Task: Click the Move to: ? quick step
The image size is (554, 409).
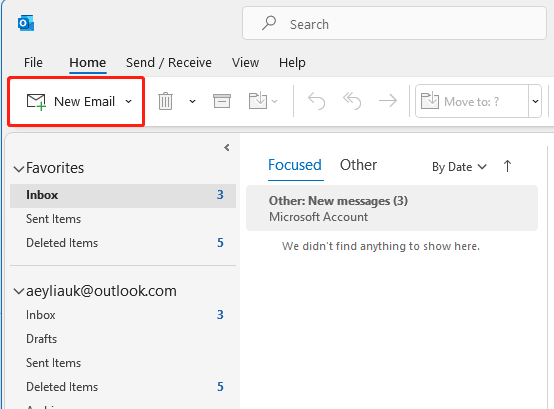Action: click(472, 101)
